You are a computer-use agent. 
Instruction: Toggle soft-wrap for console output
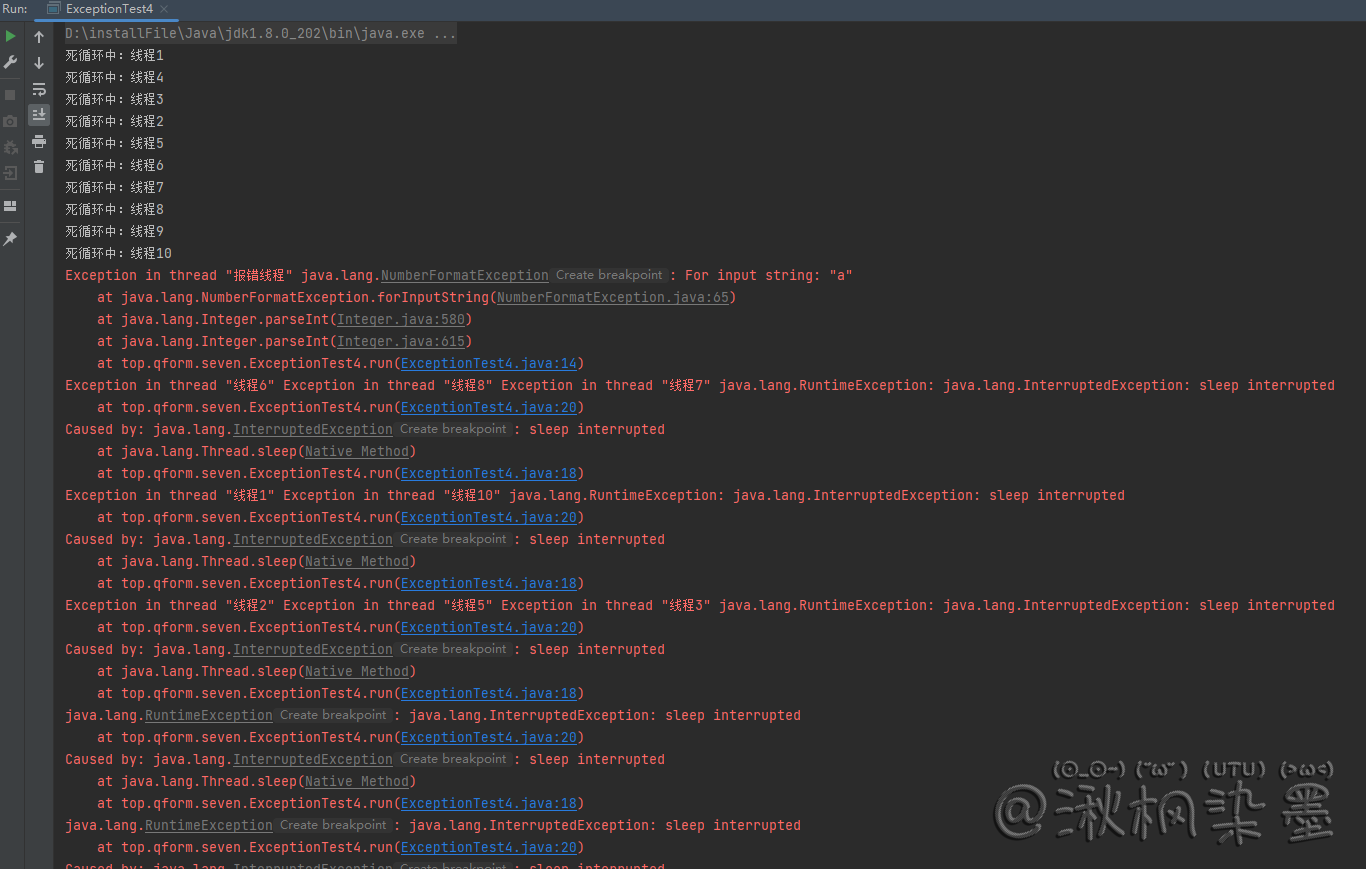pos(39,89)
